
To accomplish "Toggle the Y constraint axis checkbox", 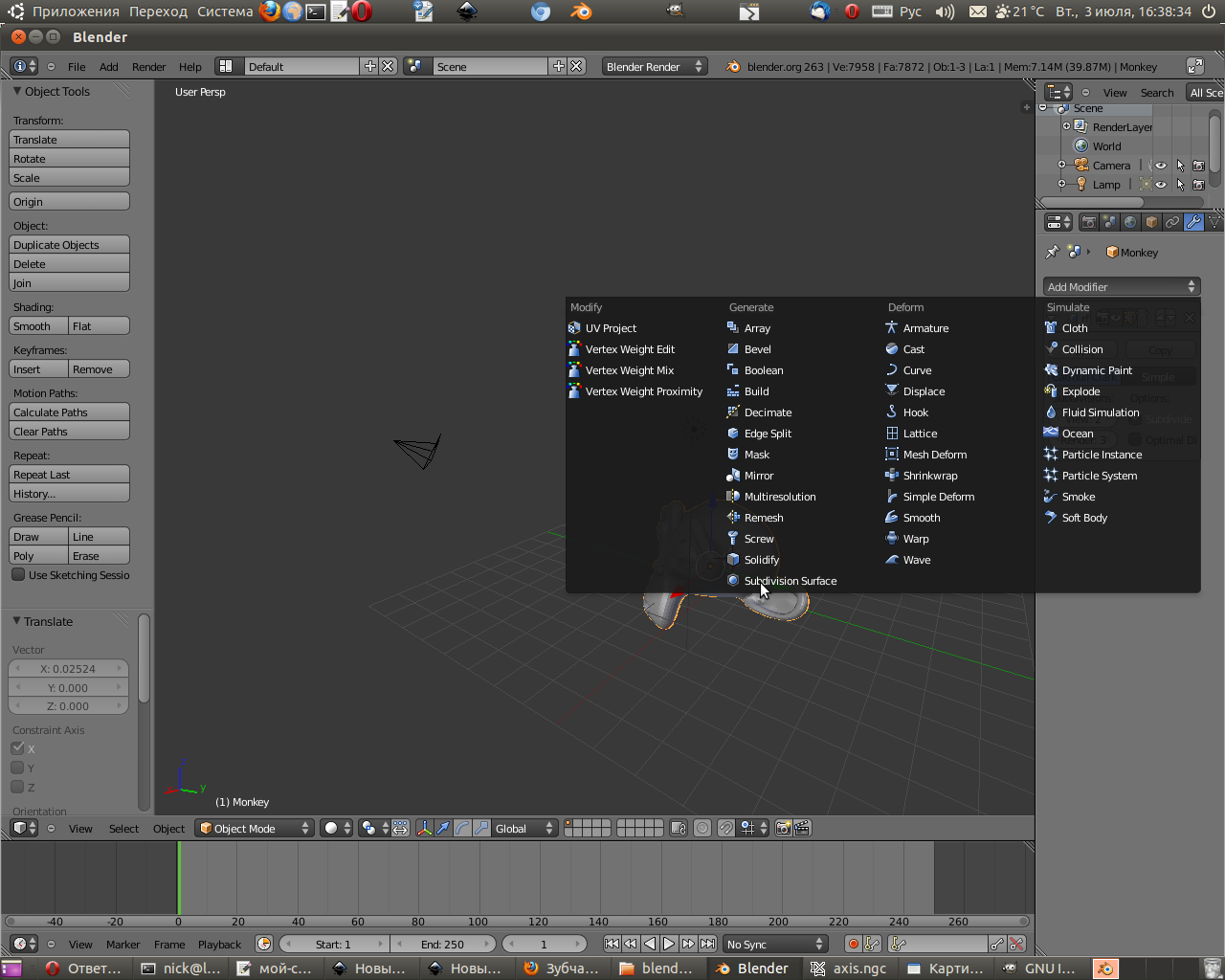I will pos(17,768).
